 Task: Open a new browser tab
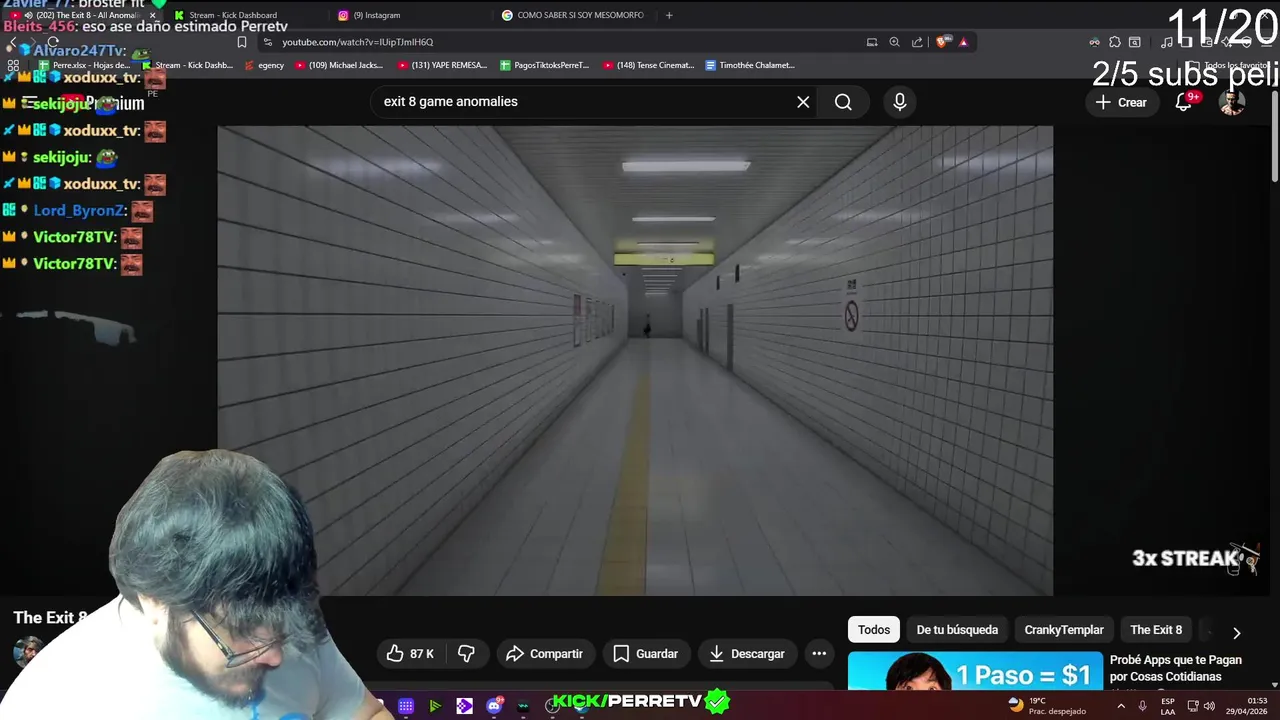pos(669,15)
